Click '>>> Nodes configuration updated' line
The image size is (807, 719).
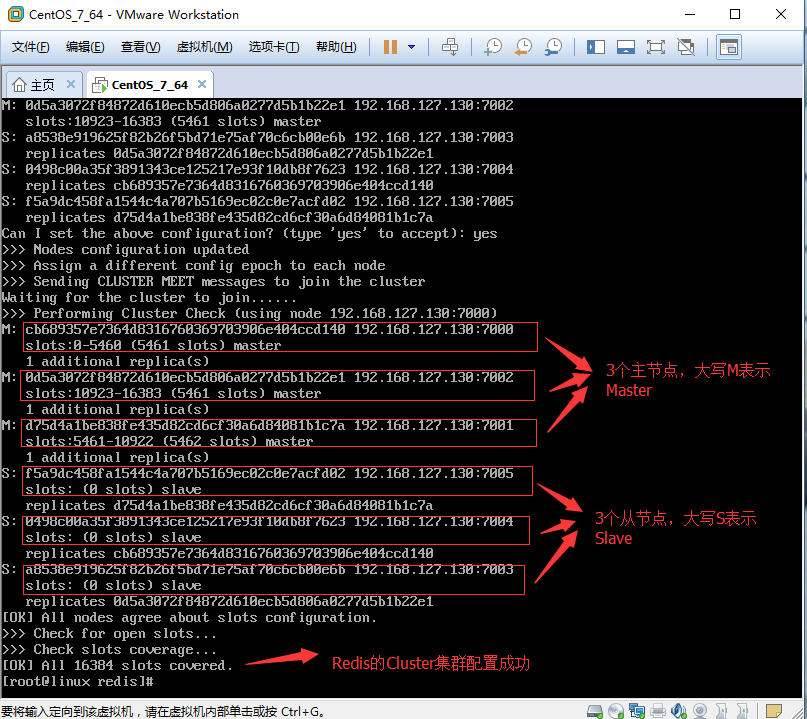click(x=126, y=250)
